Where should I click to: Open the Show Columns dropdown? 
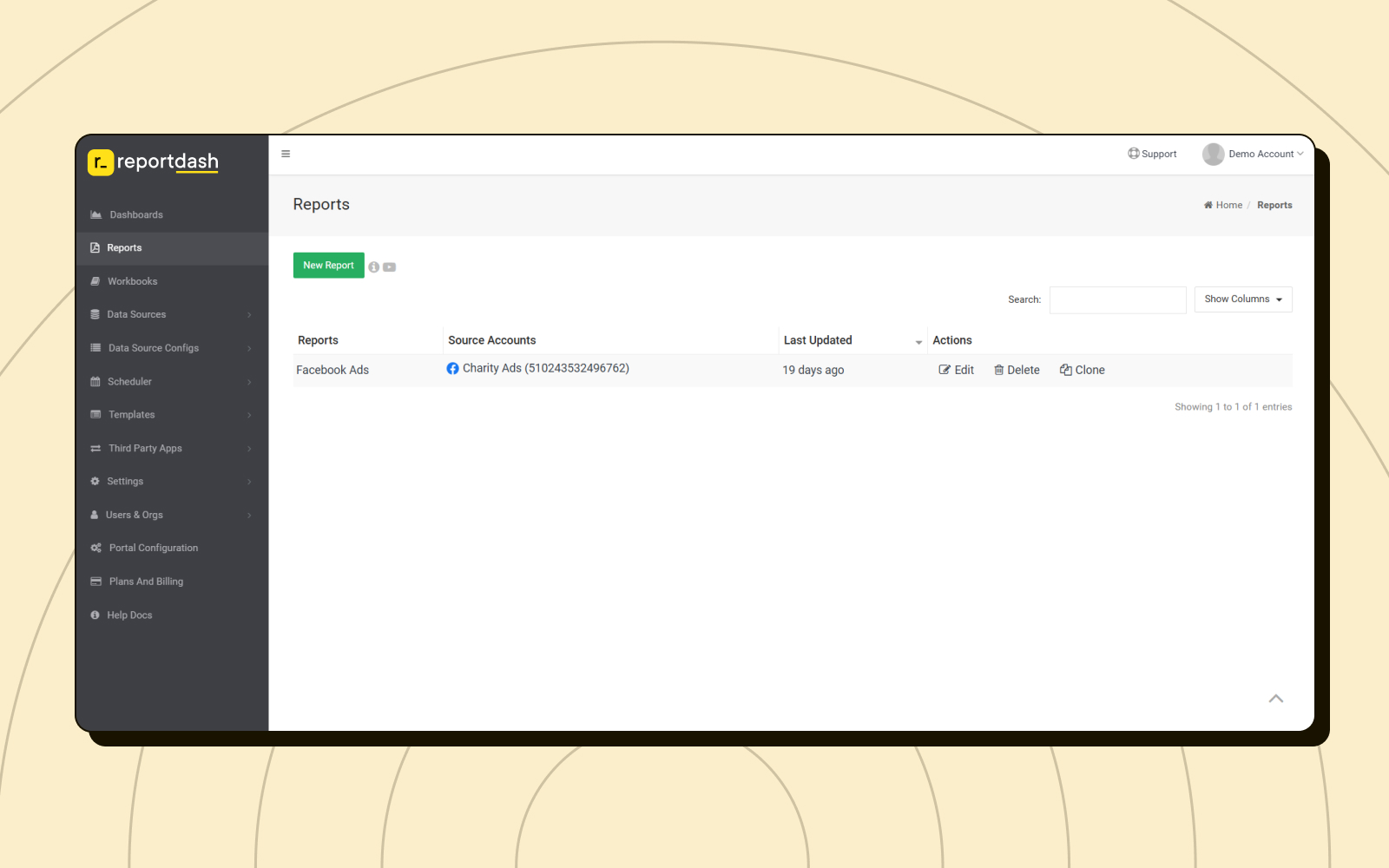pos(1243,299)
